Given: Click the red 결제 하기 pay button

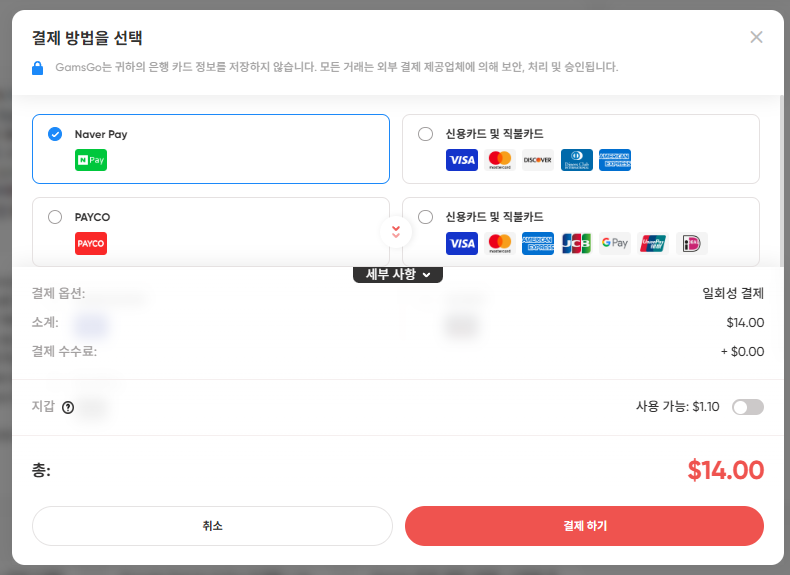Looking at the screenshot, I should [584, 526].
